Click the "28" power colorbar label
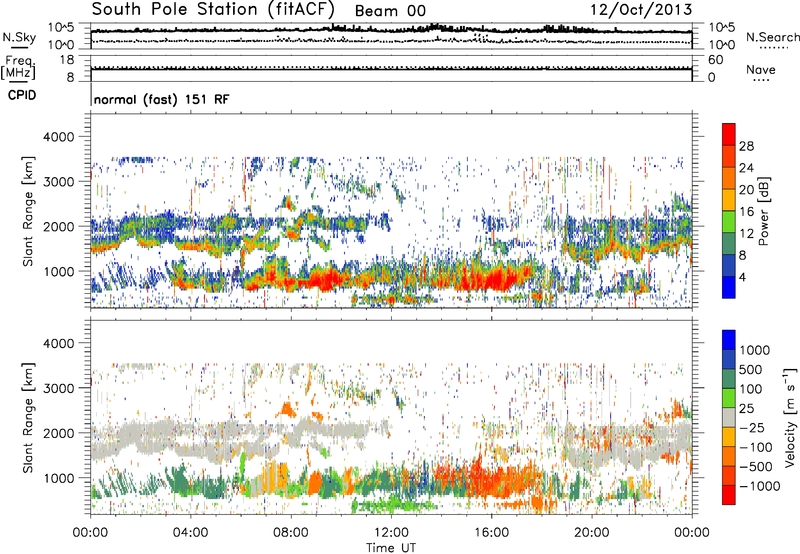This screenshot has width=800, height=554. [x=746, y=146]
